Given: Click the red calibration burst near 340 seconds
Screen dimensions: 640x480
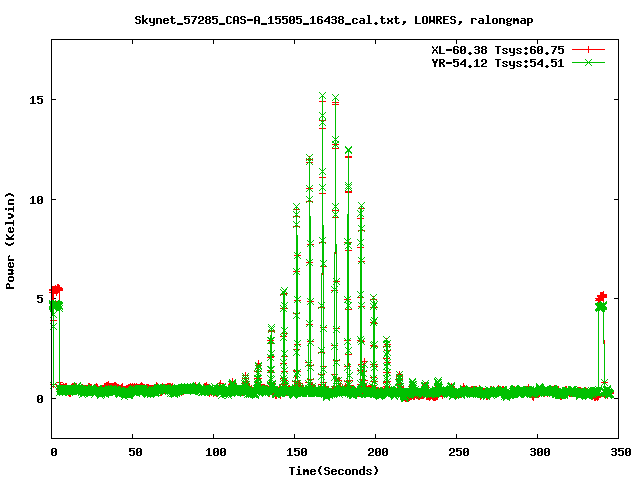Looking at the screenshot, I should [x=601, y=297].
